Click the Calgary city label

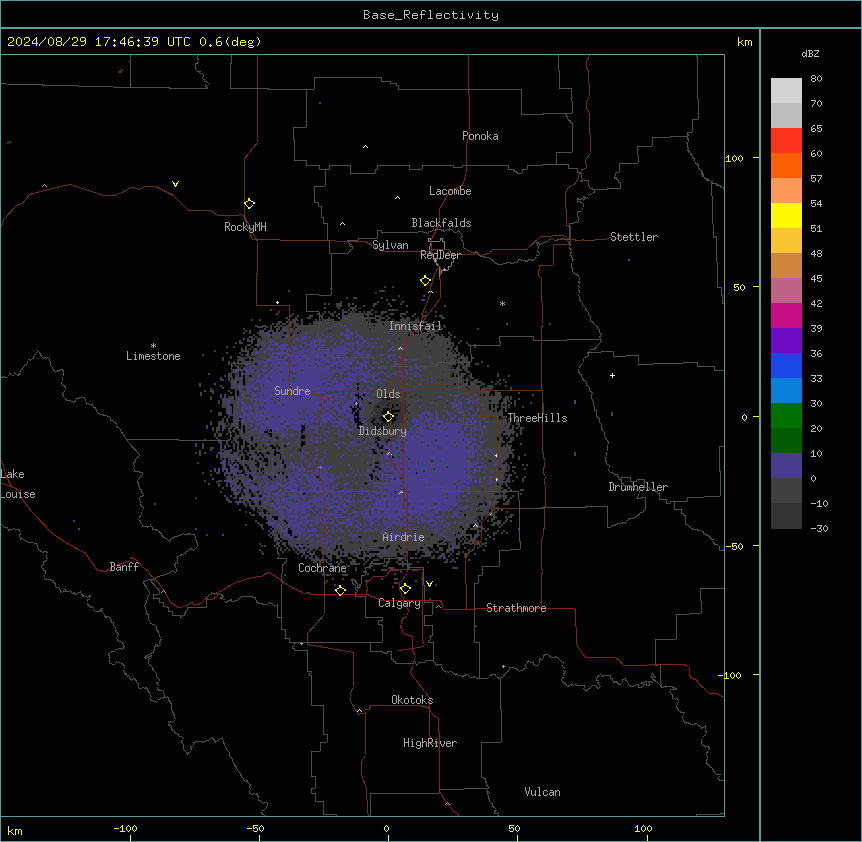(399, 603)
